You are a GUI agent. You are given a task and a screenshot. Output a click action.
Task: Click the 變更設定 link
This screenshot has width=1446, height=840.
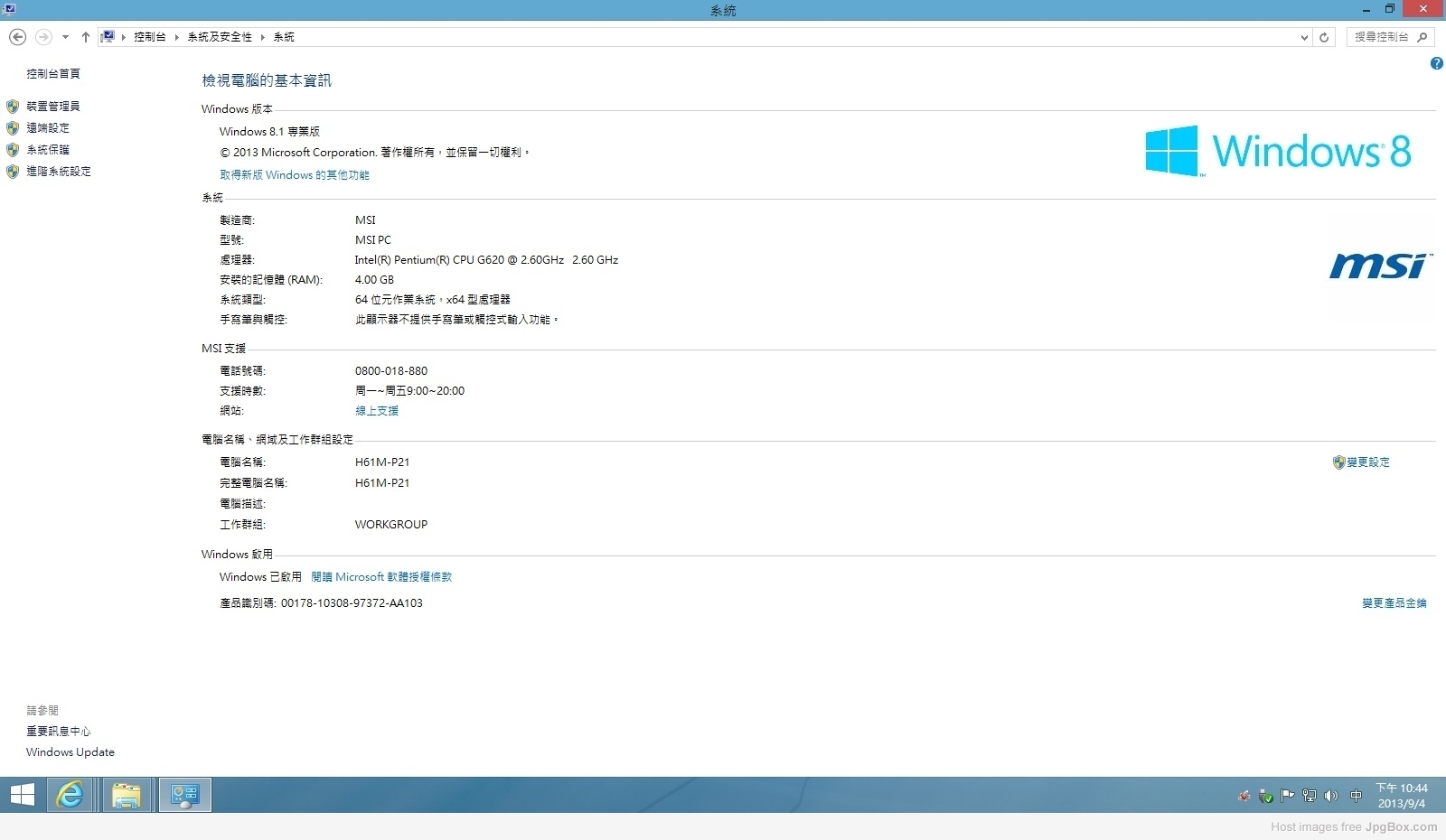tap(1367, 462)
